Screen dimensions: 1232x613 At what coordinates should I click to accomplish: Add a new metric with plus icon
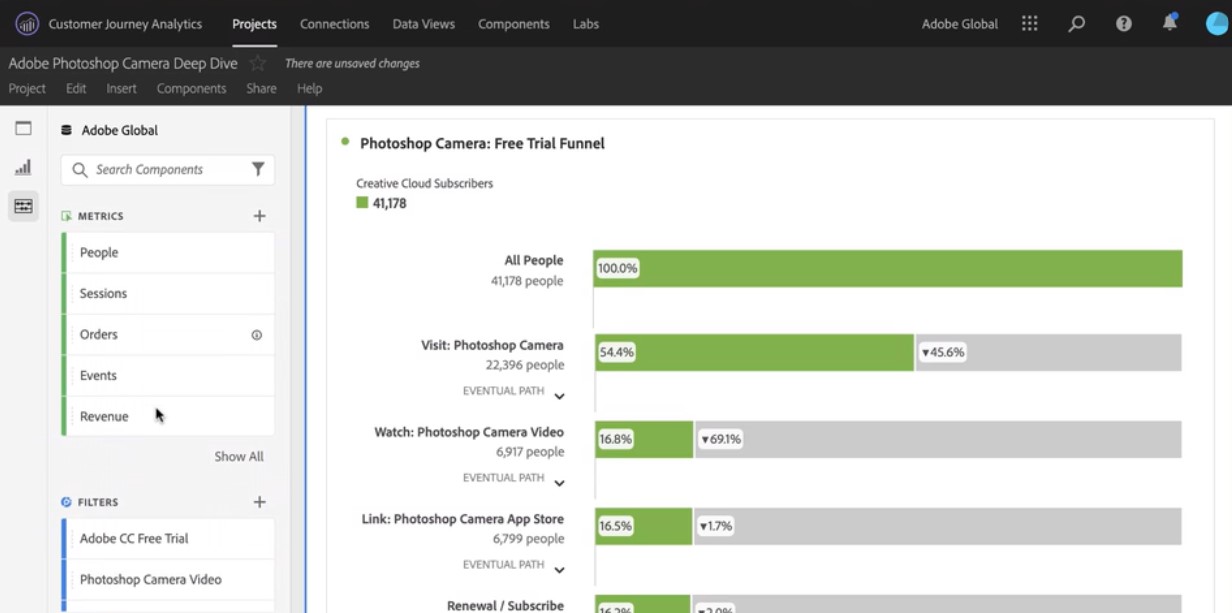tap(259, 216)
